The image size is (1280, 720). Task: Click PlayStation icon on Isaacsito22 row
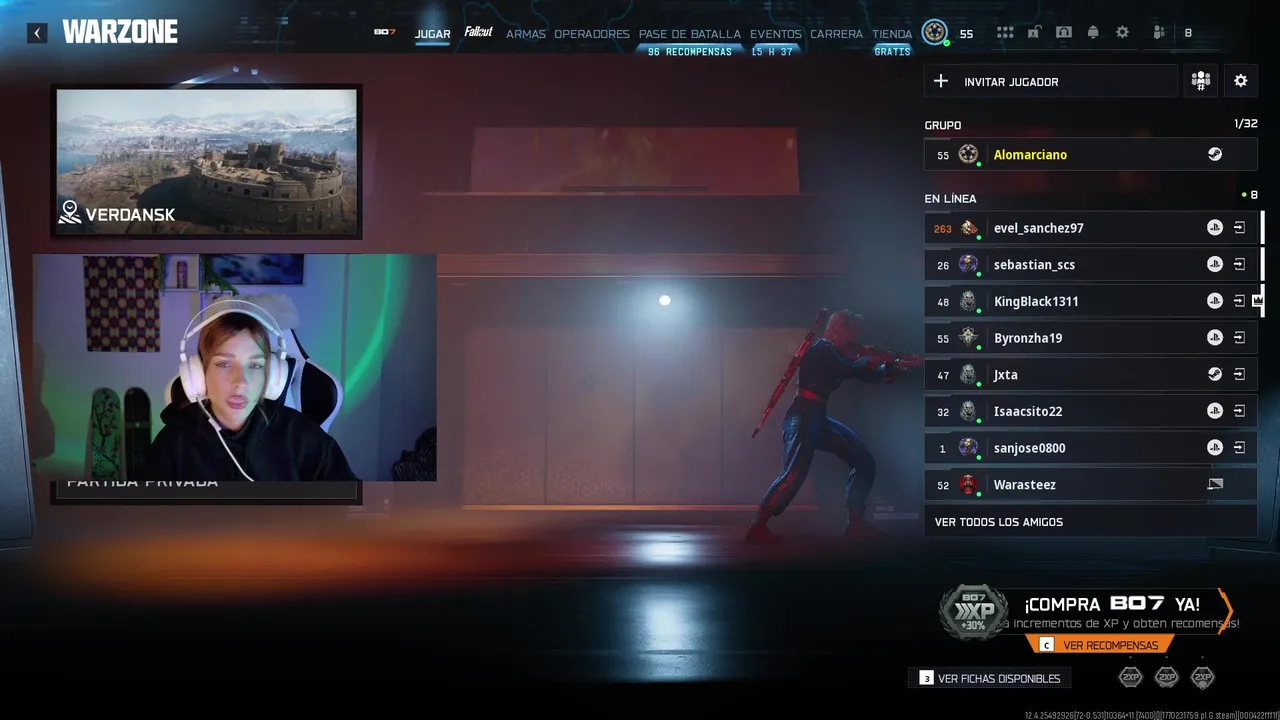(1214, 411)
